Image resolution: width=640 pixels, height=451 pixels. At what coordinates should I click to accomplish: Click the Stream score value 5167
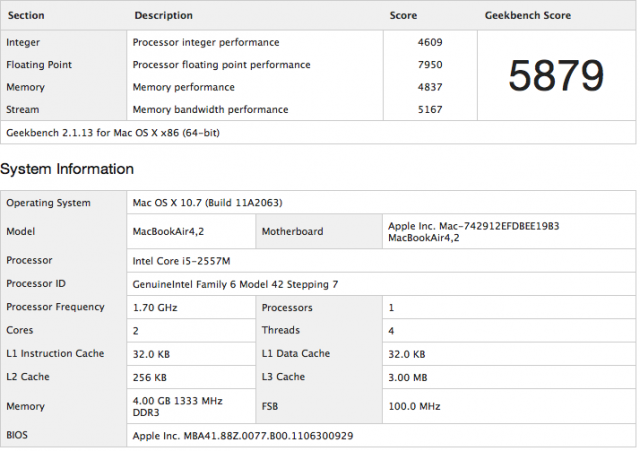click(x=430, y=110)
